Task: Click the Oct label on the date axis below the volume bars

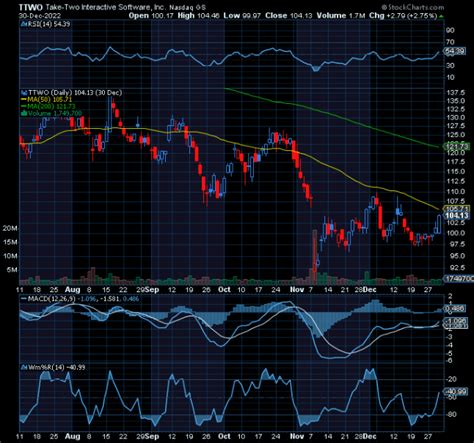Action: (224, 289)
